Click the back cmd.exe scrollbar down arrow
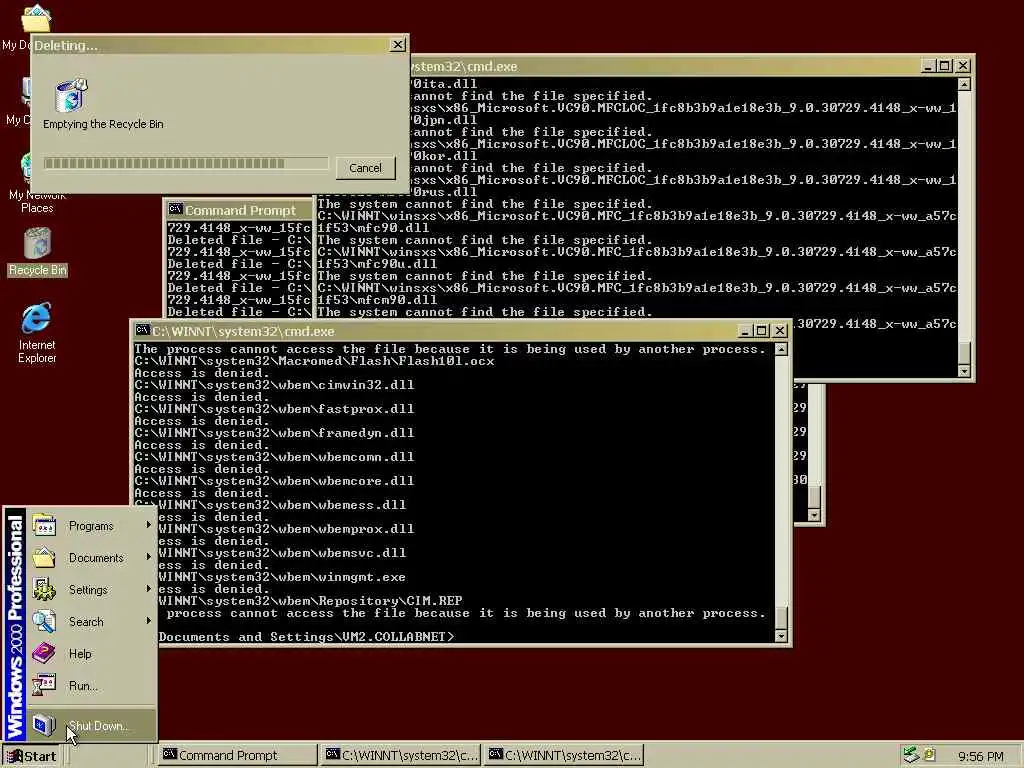Viewport: 1024px width, 768px height. [964, 371]
